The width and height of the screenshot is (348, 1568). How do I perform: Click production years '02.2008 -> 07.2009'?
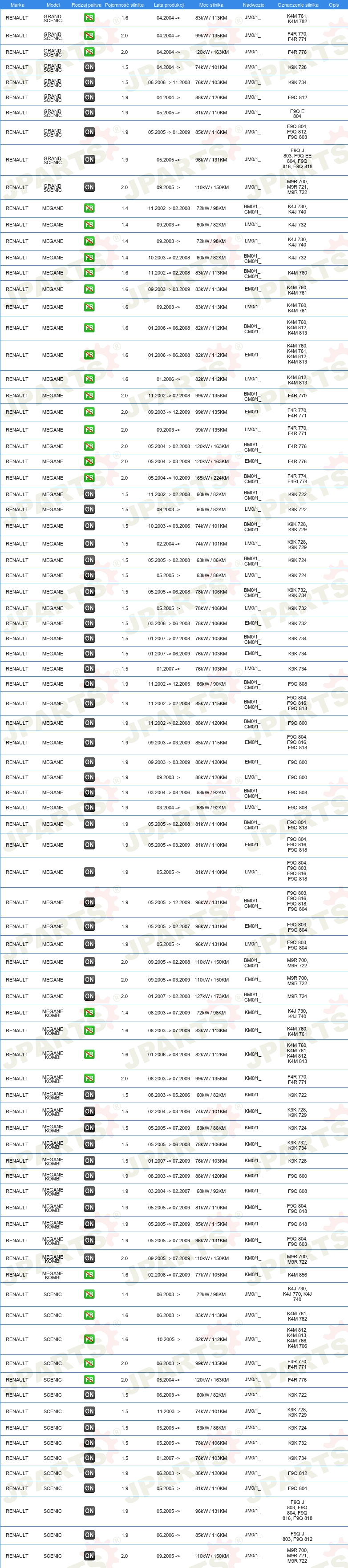(169, 1275)
